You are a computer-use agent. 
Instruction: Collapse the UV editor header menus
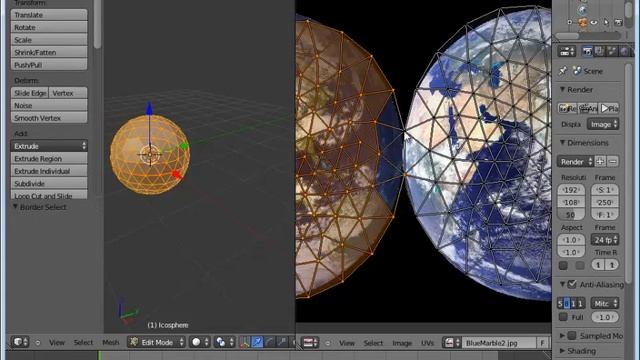tap(327, 343)
